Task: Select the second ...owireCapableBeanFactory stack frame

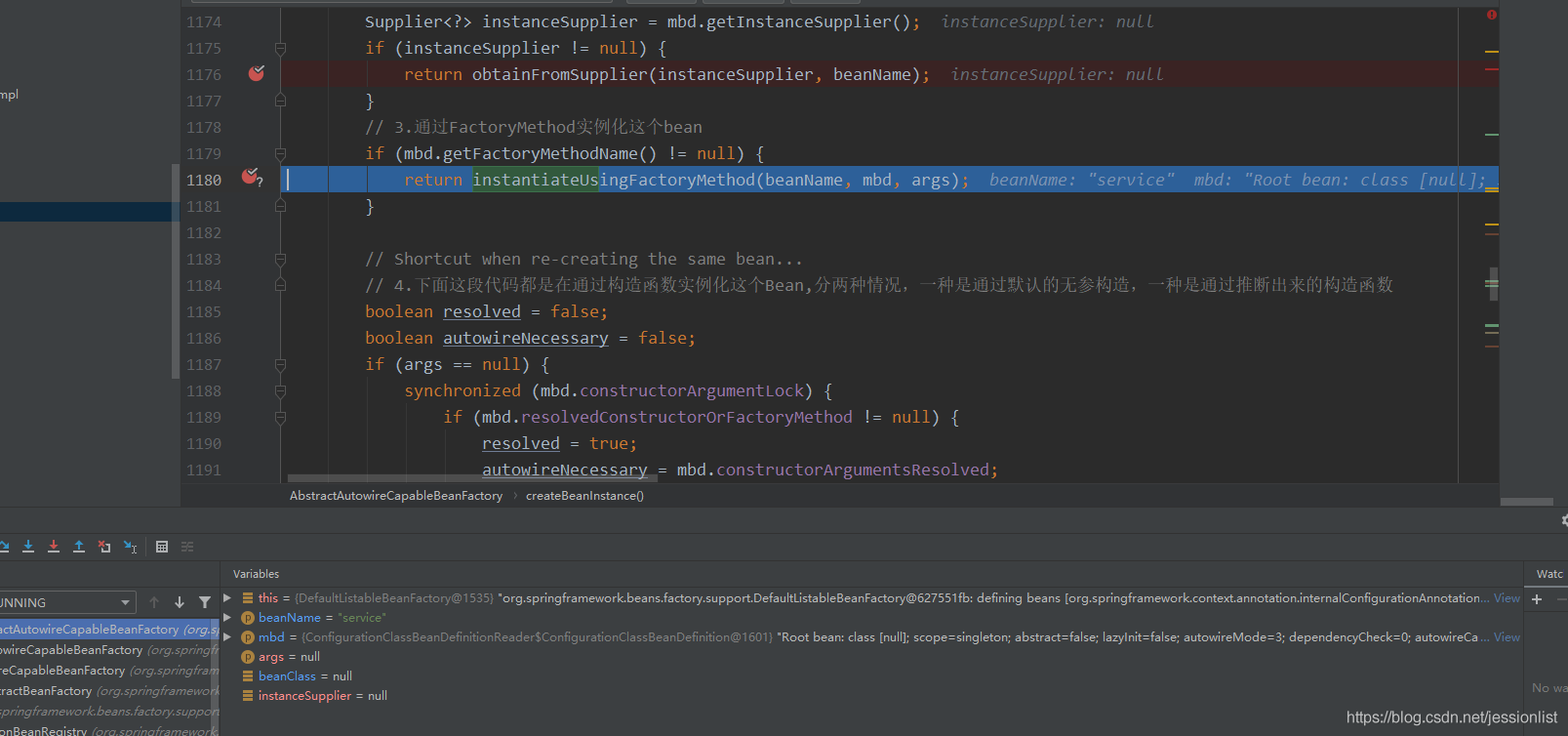Action: click(109, 650)
